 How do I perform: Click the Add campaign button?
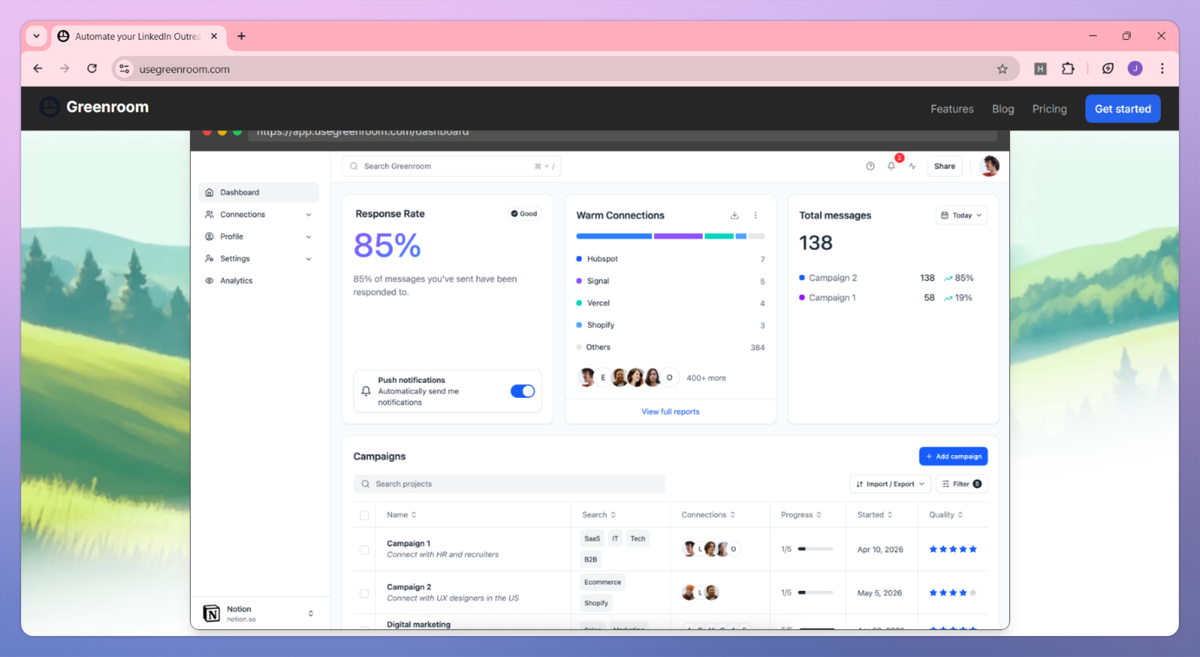coord(953,456)
